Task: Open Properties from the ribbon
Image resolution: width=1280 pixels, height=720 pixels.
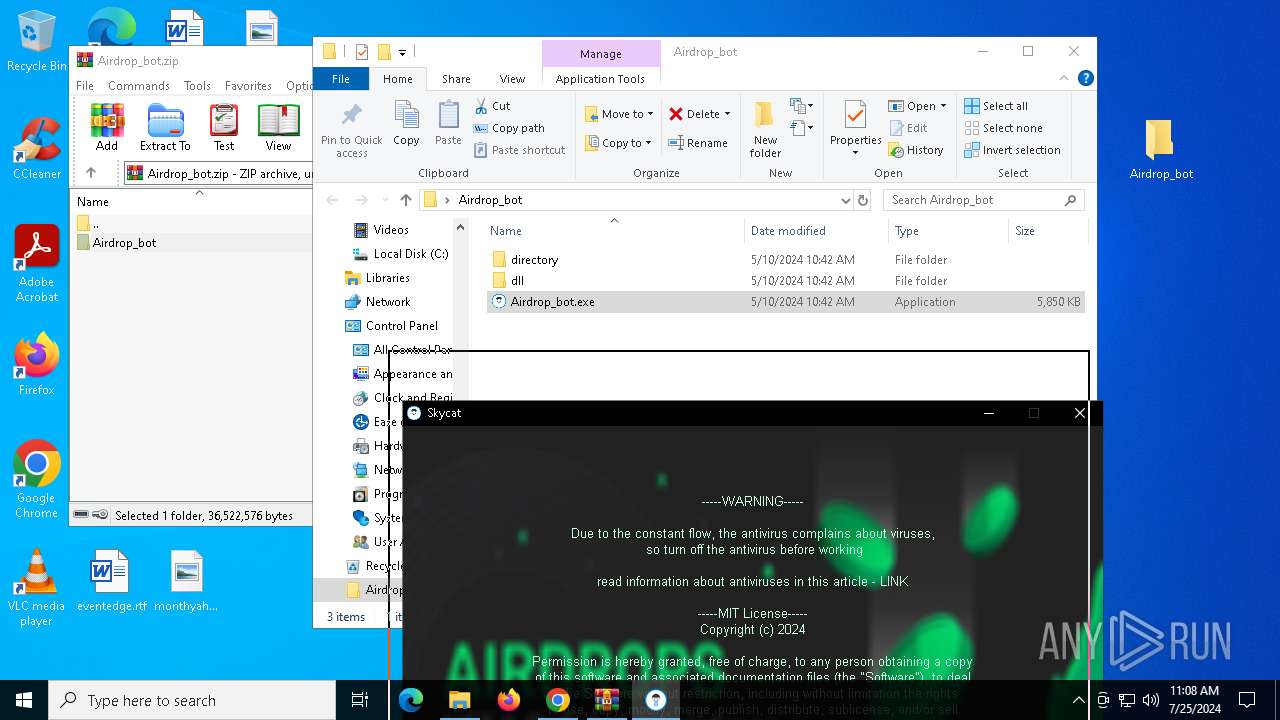Action: click(x=855, y=128)
